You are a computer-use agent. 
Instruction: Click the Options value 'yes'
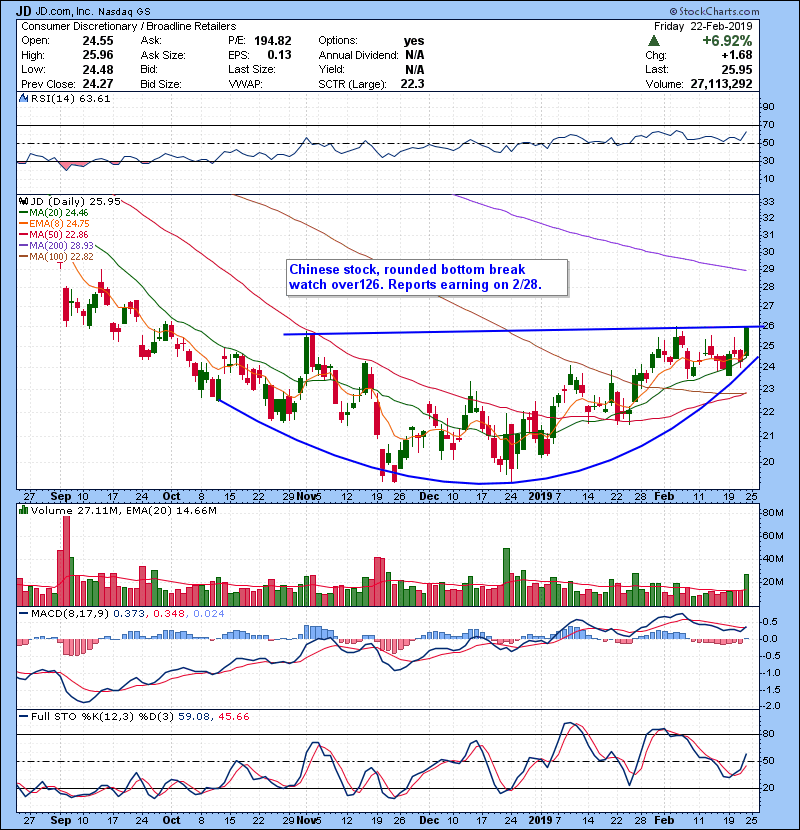coord(414,41)
